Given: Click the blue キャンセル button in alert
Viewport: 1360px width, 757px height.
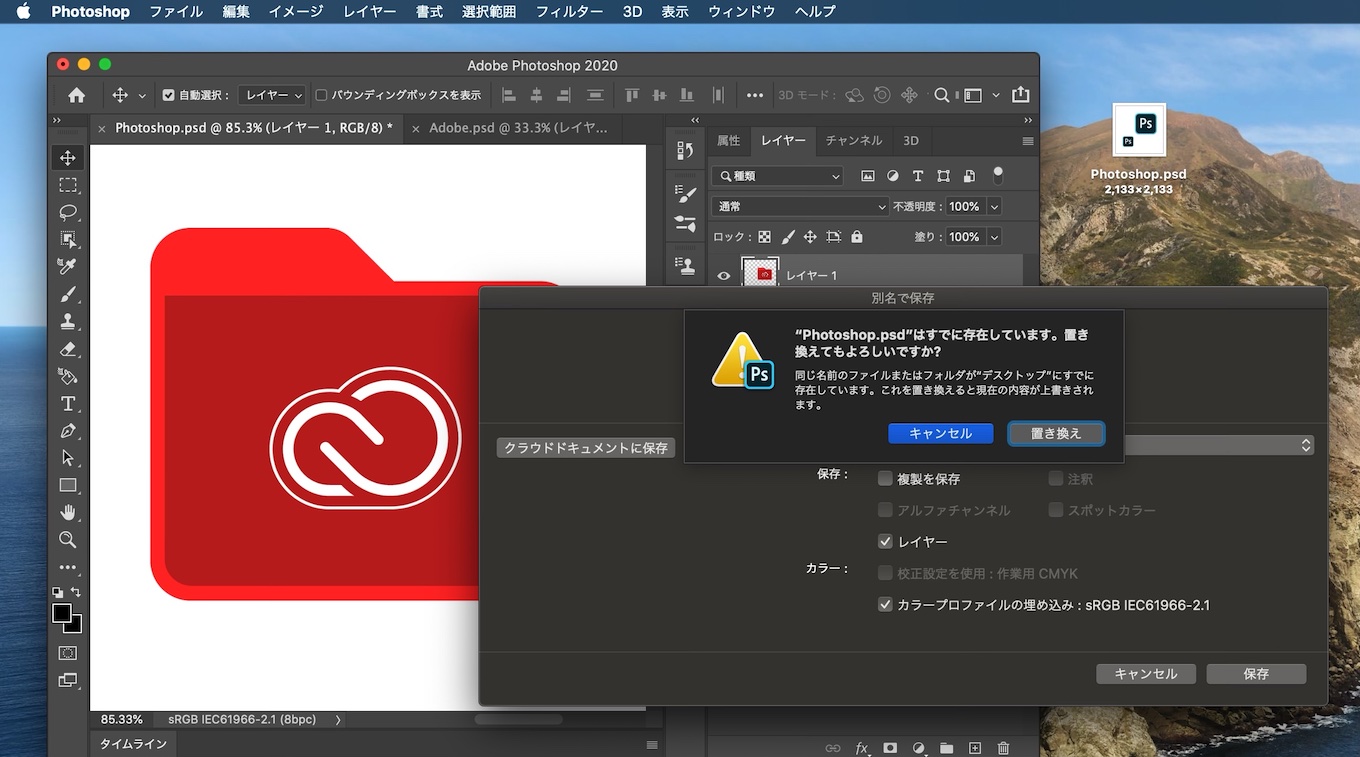Looking at the screenshot, I should (x=940, y=433).
